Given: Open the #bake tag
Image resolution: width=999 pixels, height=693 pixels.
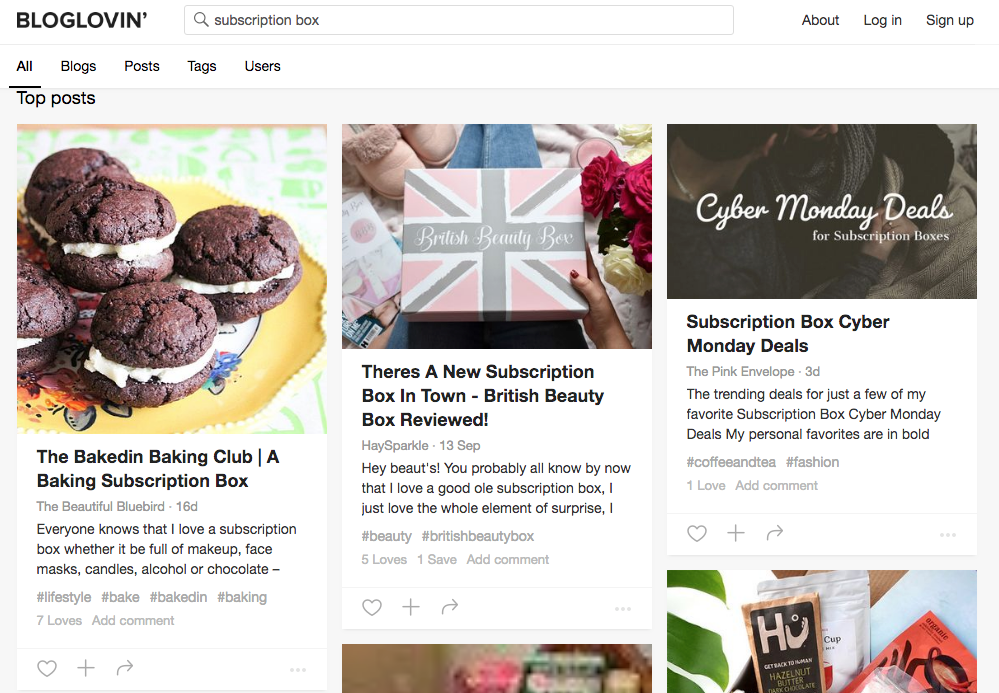Looking at the screenshot, I should coord(120,597).
